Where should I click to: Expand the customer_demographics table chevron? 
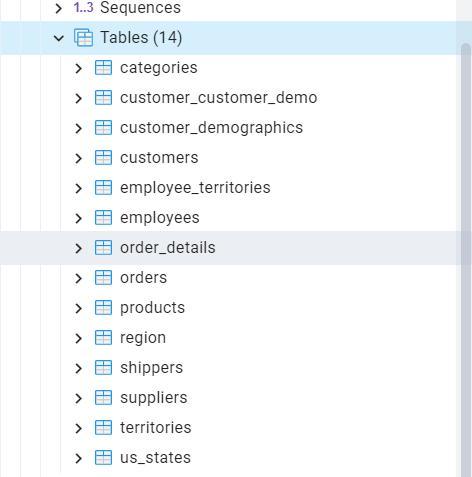78,128
